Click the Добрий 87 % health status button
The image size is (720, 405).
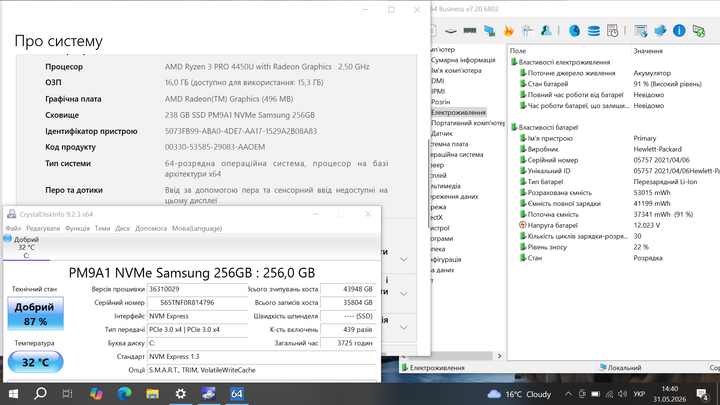click(35, 314)
